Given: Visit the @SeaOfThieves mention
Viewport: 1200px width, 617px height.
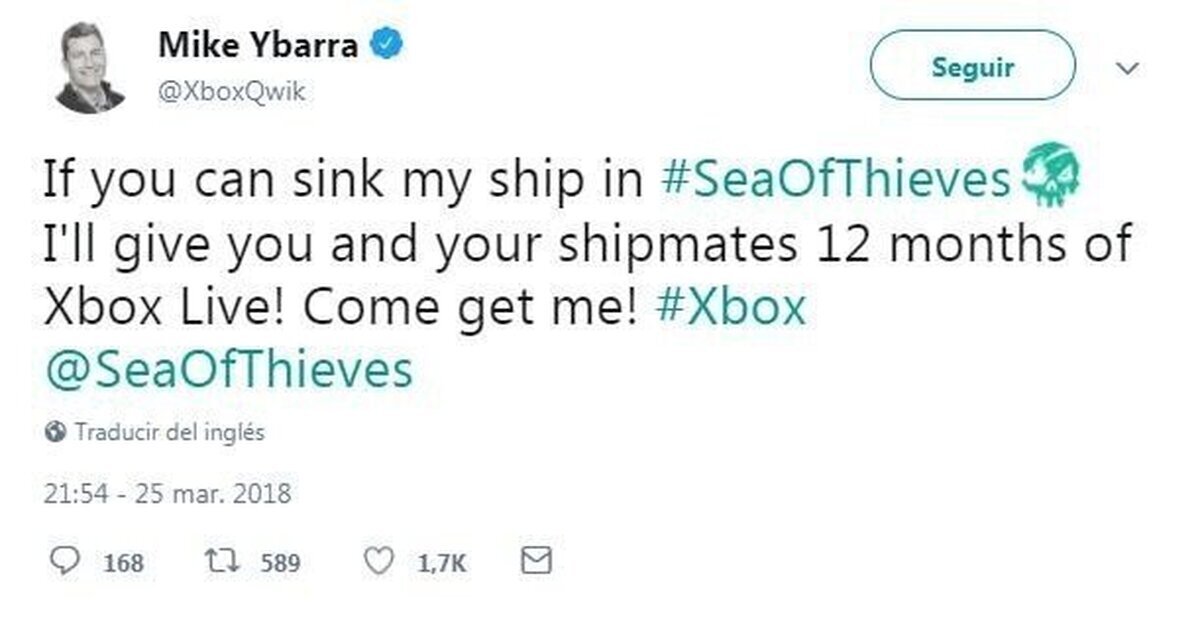Looking at the screenshot, I should pos(229,371).
